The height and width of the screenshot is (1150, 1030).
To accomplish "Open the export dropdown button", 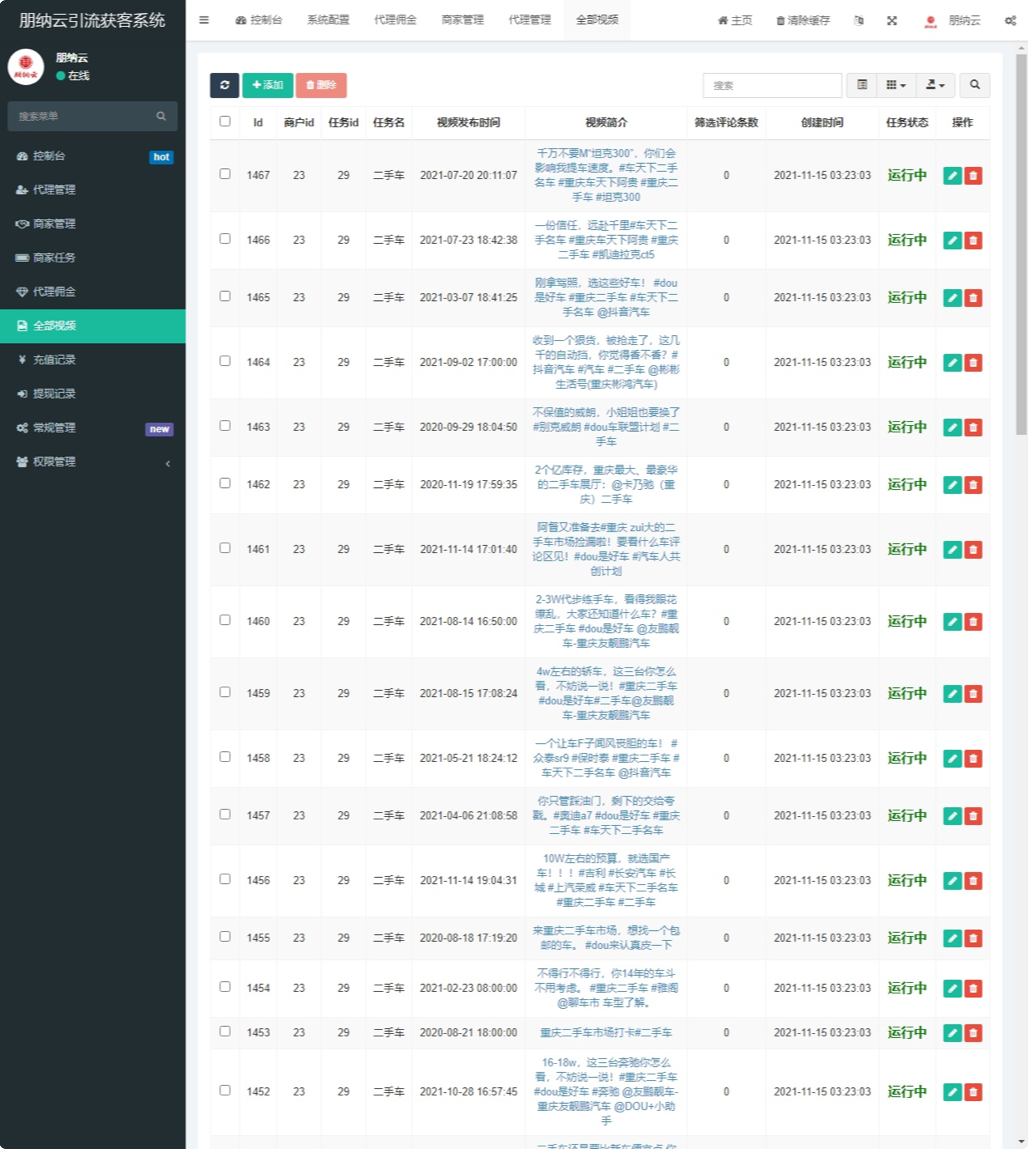I will pos(935,85).
